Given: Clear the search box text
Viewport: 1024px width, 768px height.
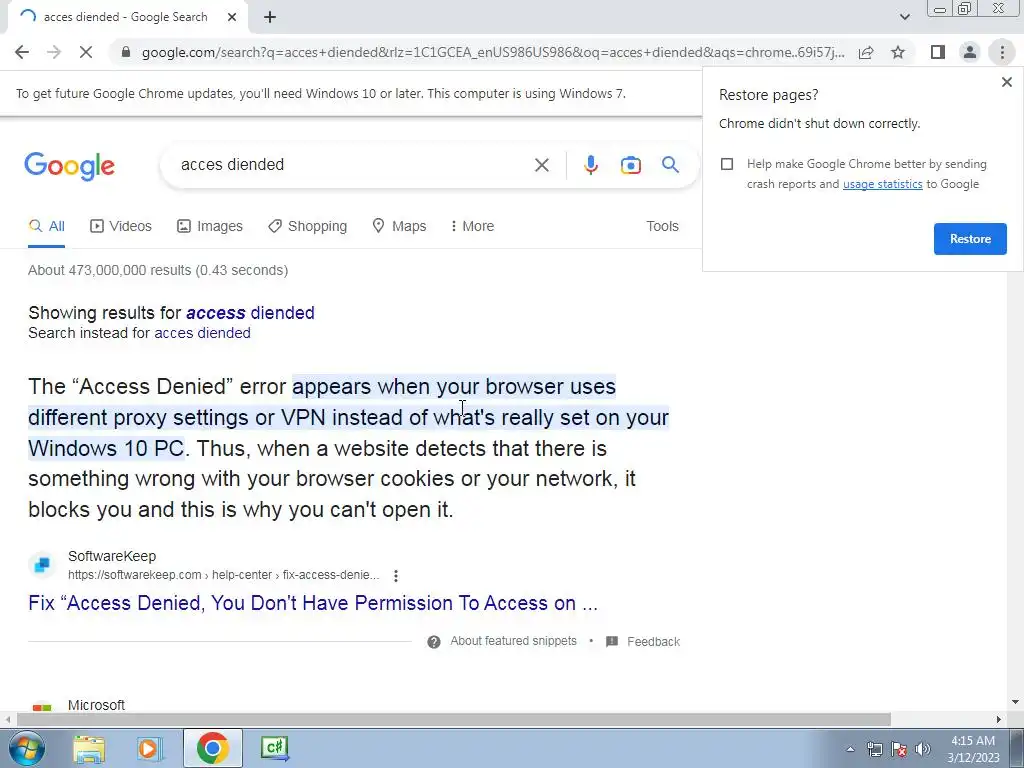Looking at the screenshot, I should pyautogui.click(x=541, y=165).
